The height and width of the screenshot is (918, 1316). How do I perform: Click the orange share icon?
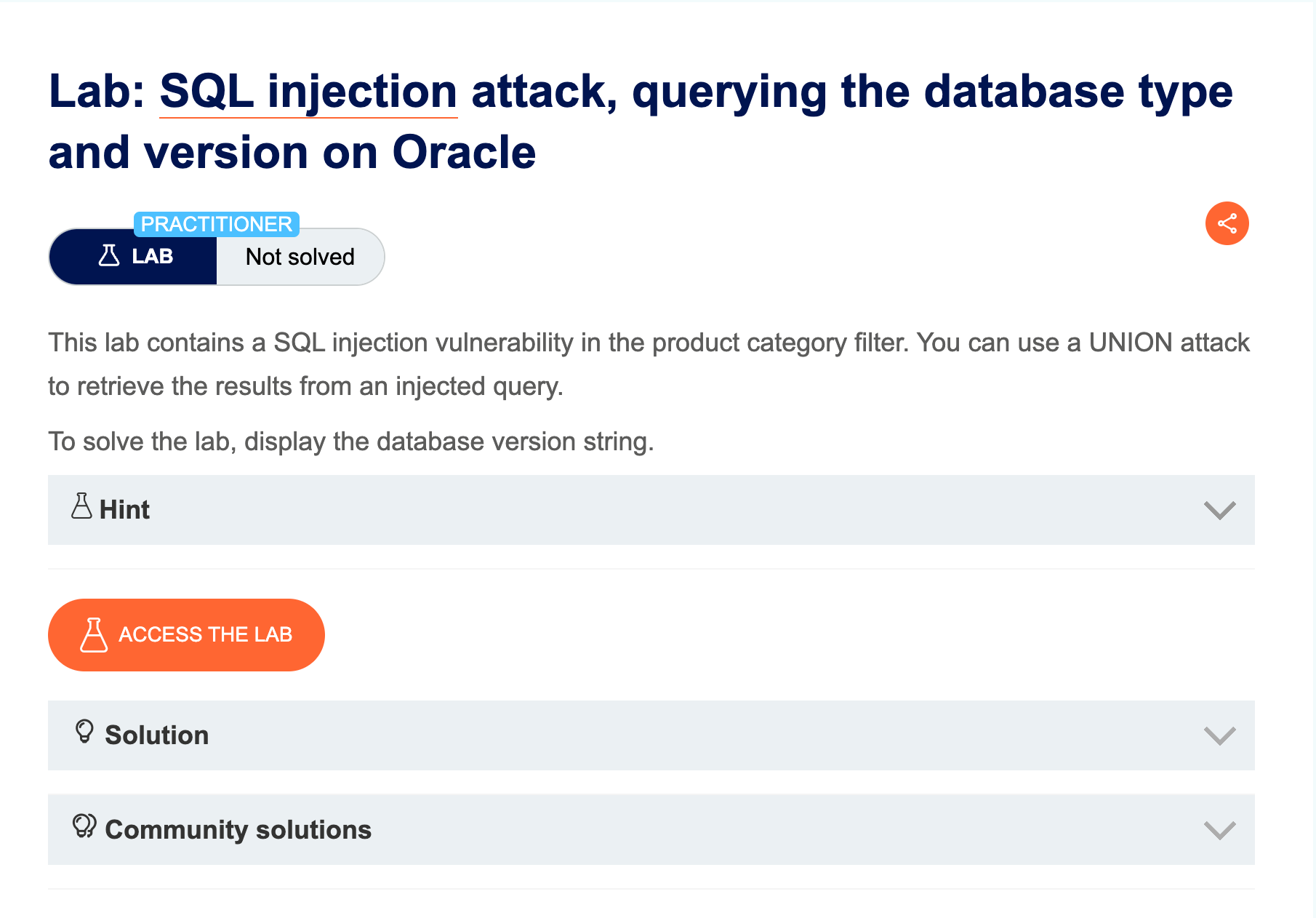(x=1227, y=223)
